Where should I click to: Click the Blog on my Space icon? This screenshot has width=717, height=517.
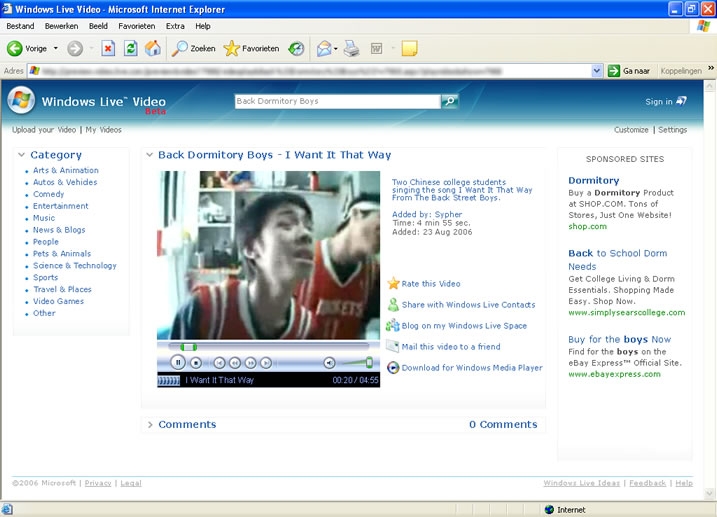(x=393, y=325)
